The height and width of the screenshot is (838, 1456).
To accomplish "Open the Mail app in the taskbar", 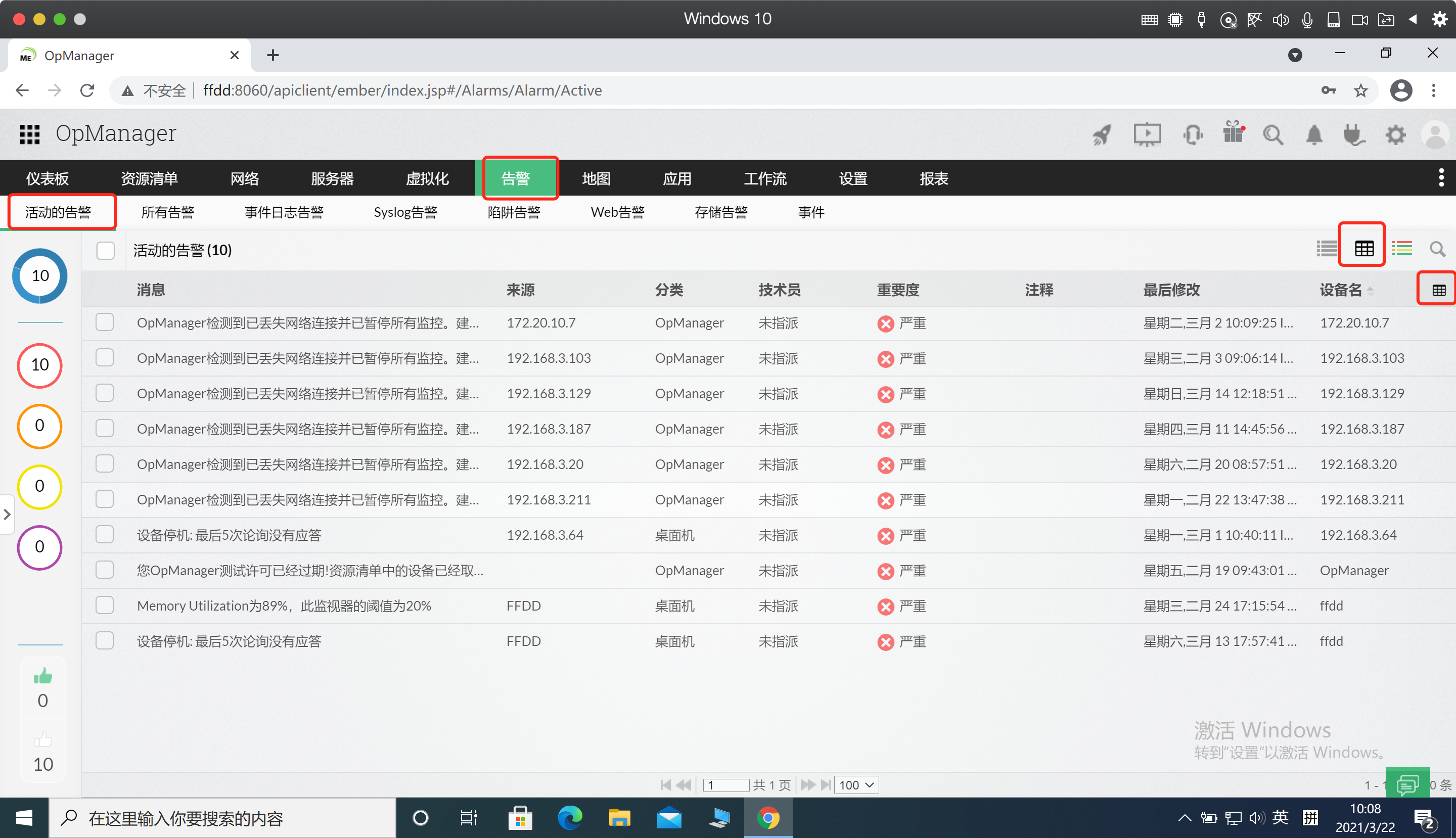I will tap(669, 817).
